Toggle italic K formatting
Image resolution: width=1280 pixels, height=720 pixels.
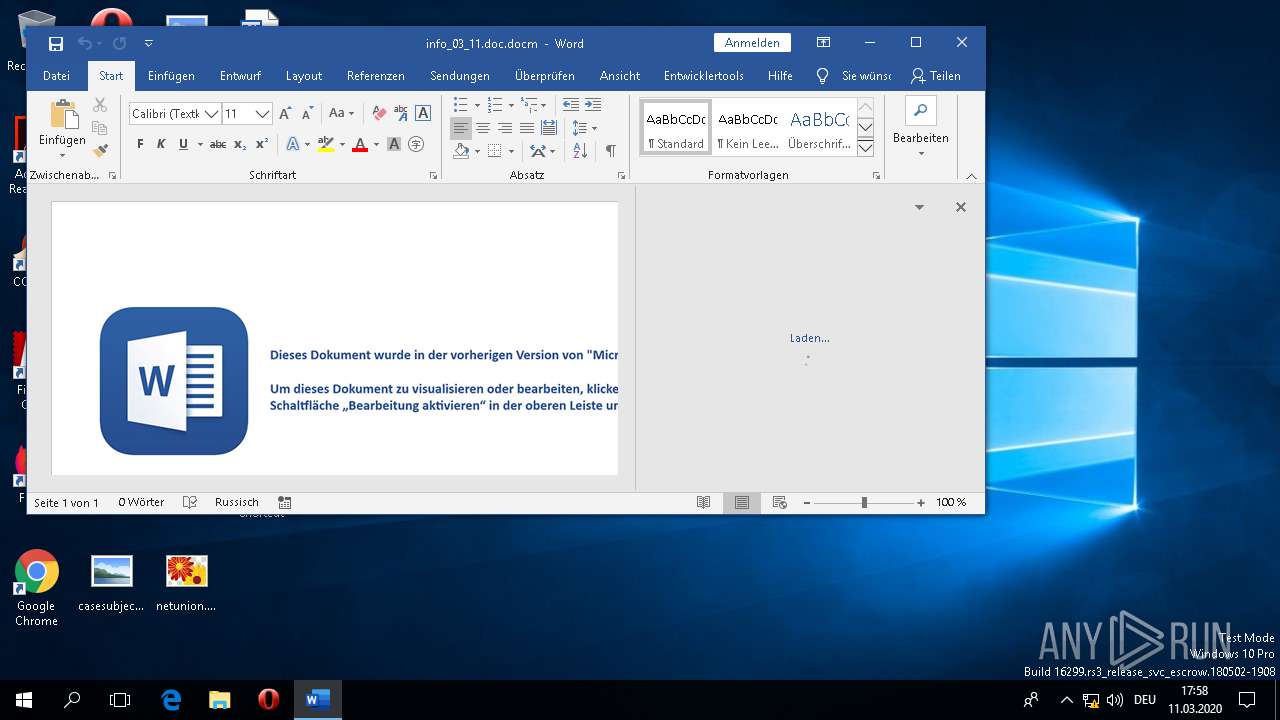click(161, 144)
